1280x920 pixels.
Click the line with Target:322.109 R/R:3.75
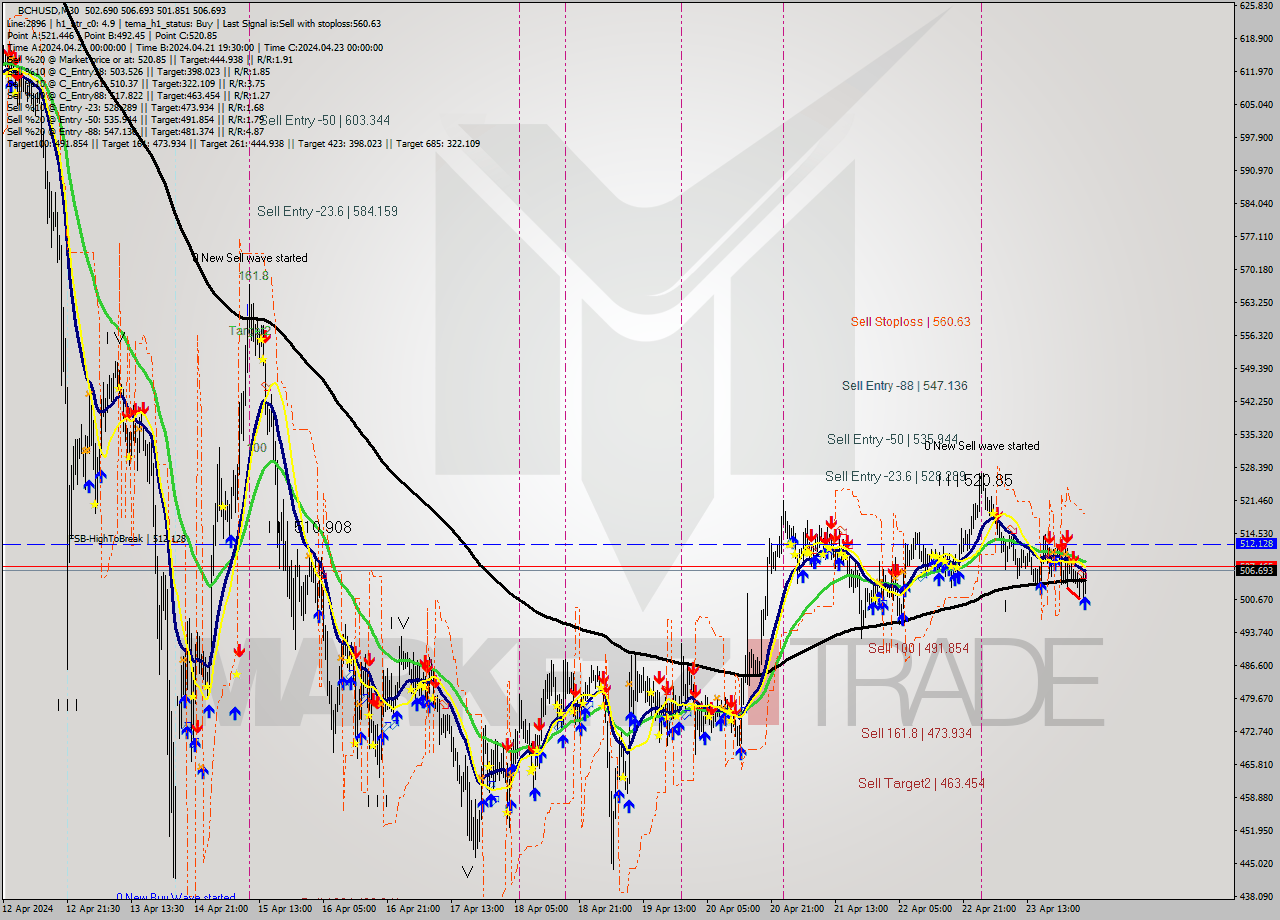136,83
